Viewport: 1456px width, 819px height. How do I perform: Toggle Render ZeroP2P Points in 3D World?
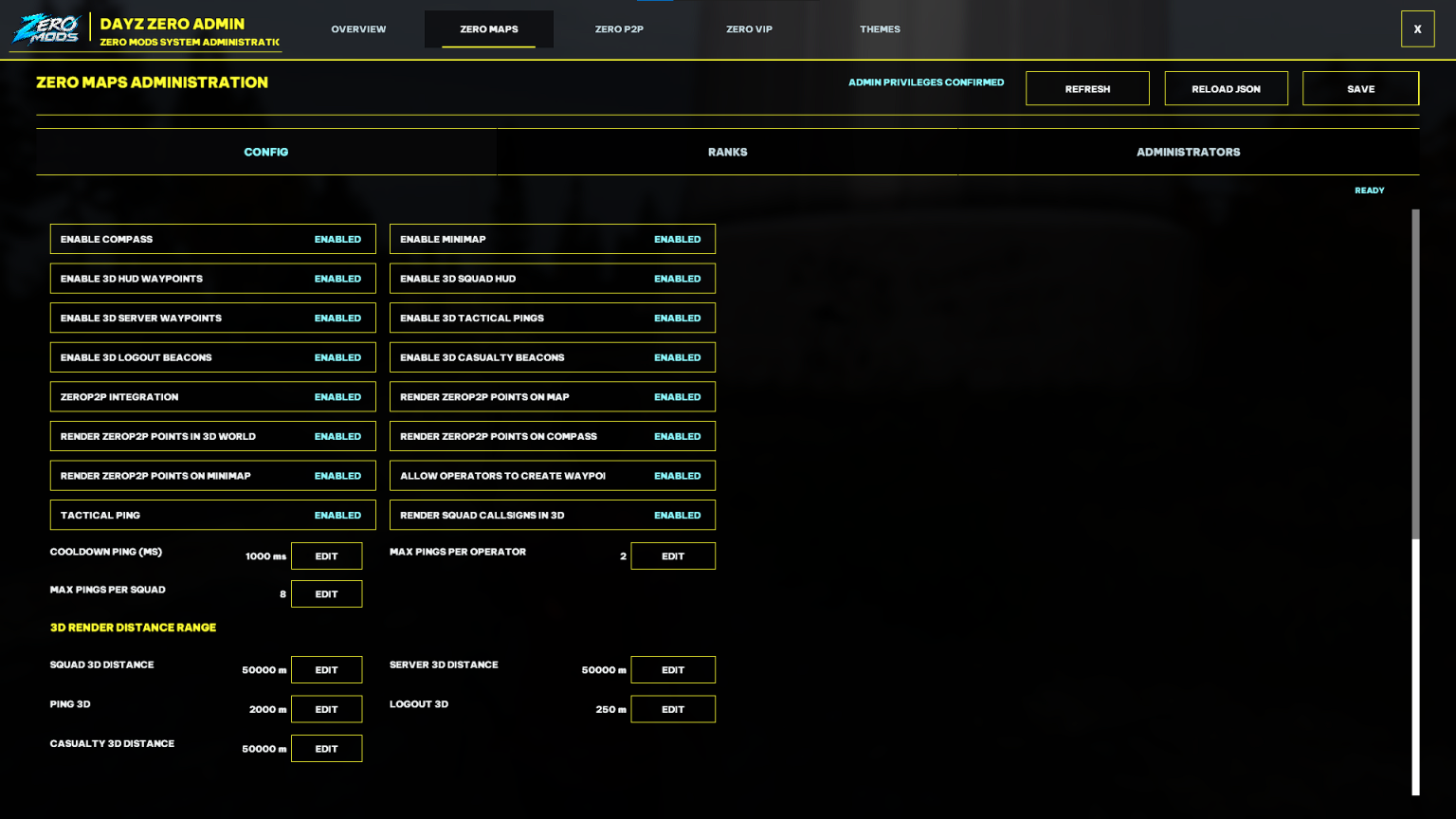(x=213, y=437)
